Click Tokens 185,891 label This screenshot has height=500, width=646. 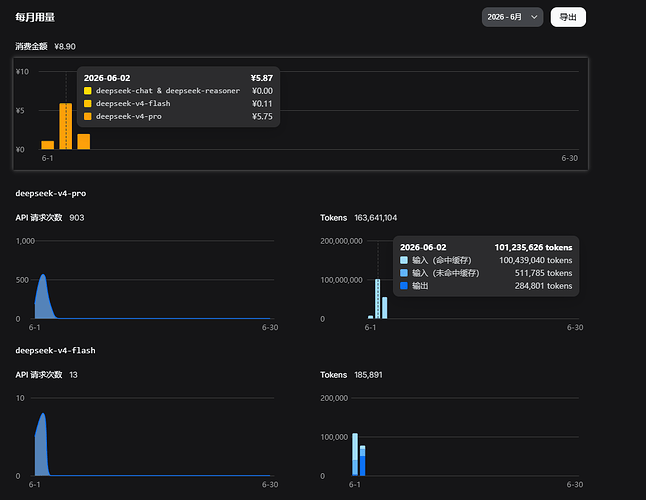click(x=351, y=375)
